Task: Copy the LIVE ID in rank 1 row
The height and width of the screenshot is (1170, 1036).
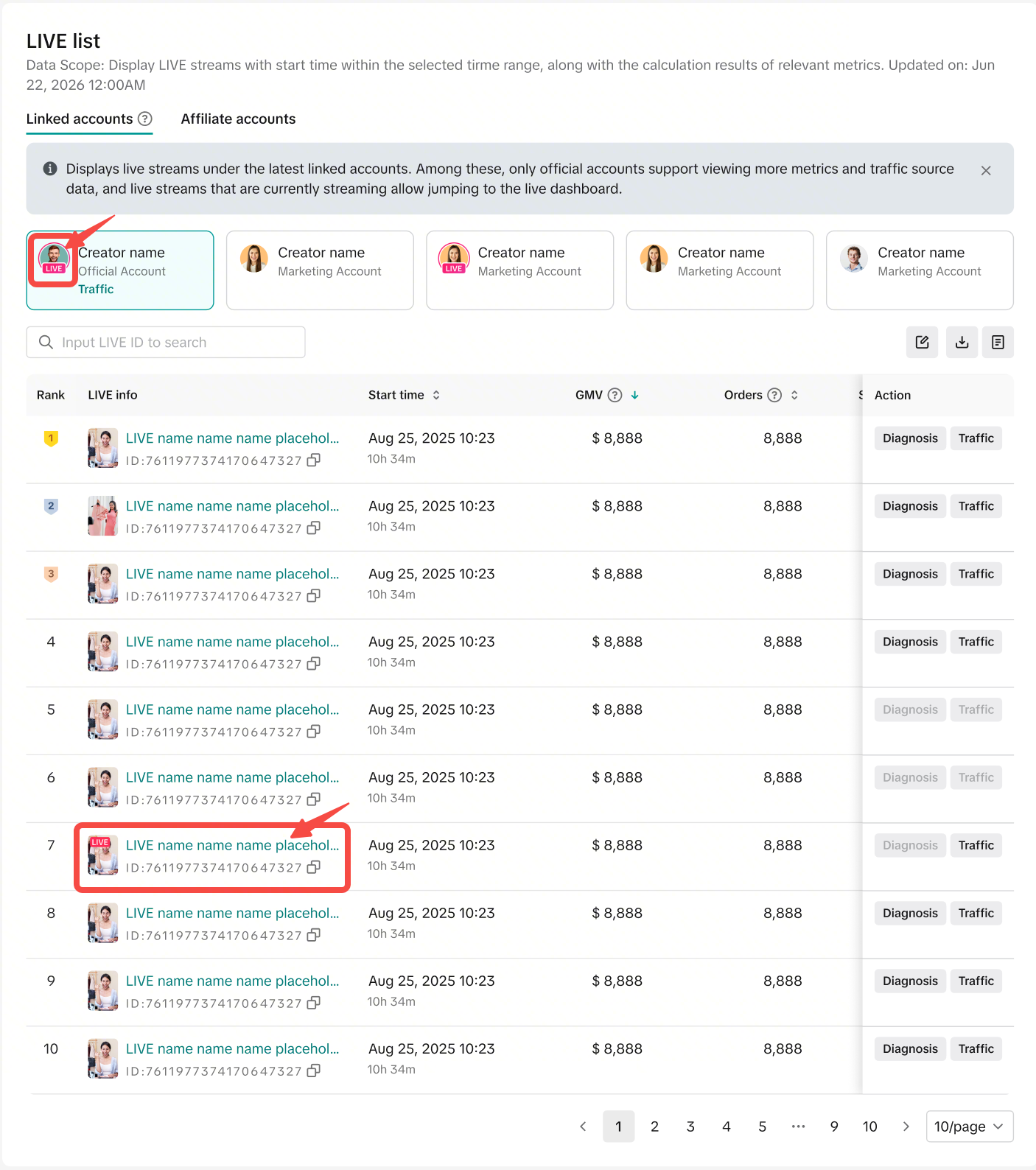Action: click(314, 460)
